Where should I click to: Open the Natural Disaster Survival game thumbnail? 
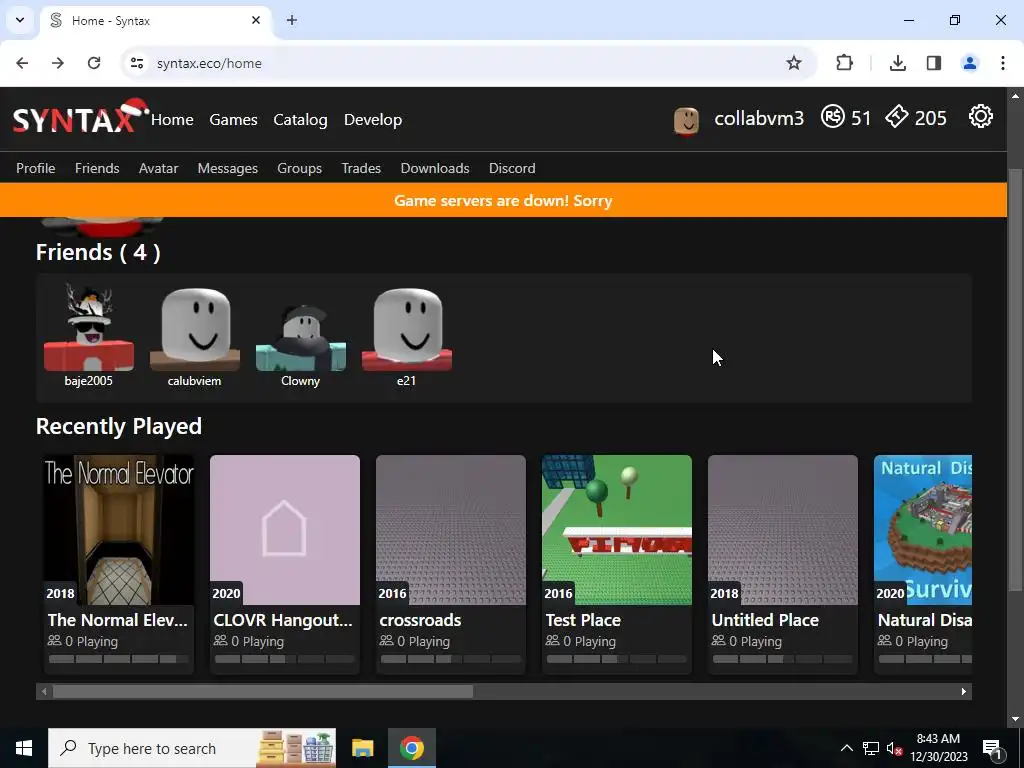pyautogui.click(x=923, y=530)
